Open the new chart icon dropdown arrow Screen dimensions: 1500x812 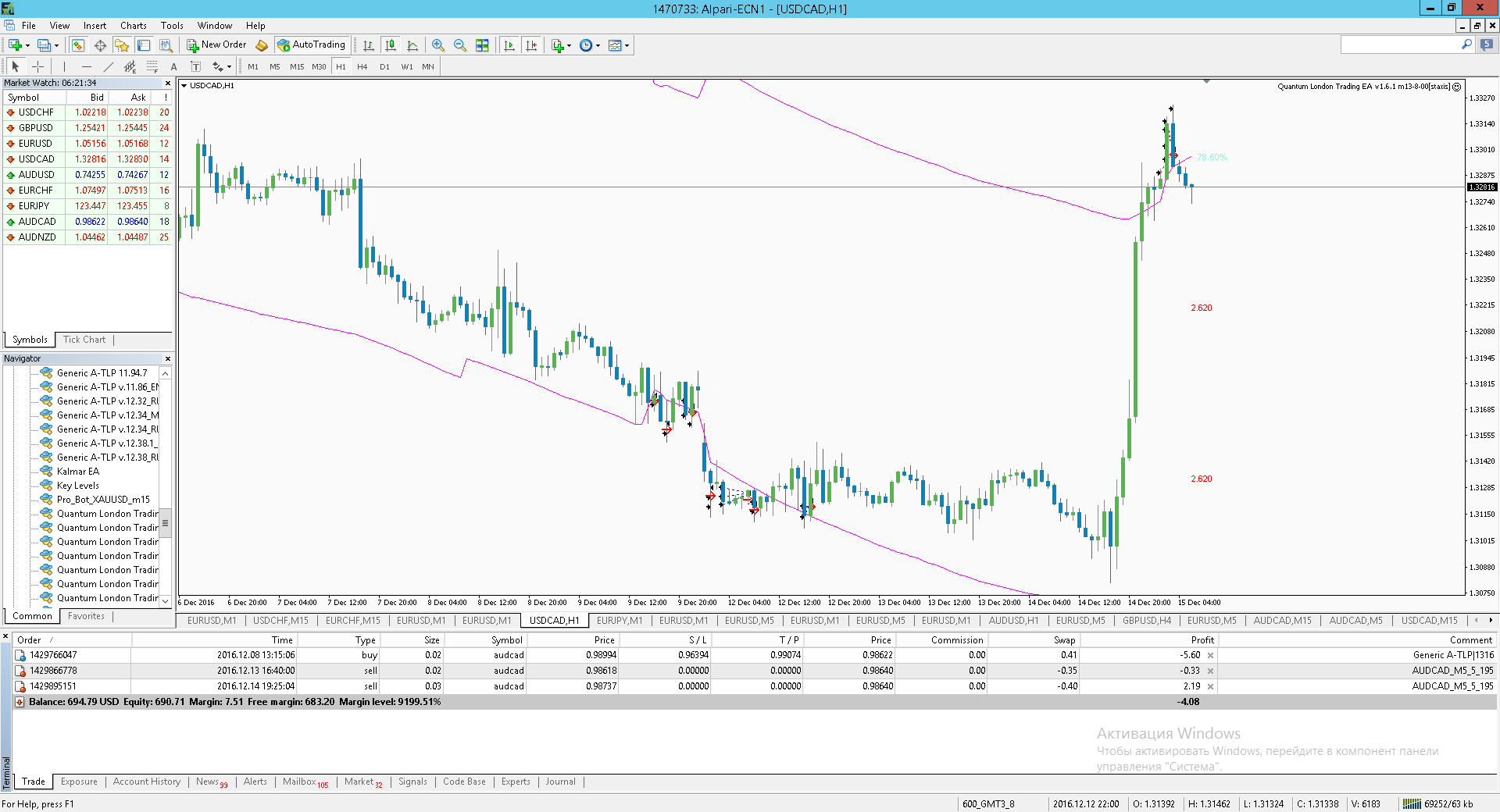(27, 45)
